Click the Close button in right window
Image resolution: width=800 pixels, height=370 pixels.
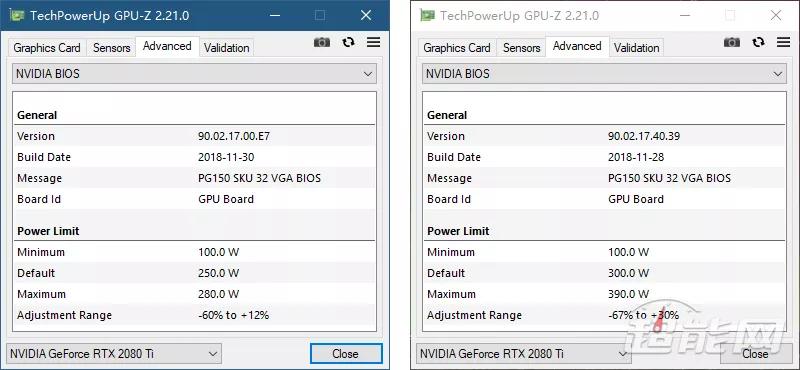pyautogui.click(x=756, y=354)
